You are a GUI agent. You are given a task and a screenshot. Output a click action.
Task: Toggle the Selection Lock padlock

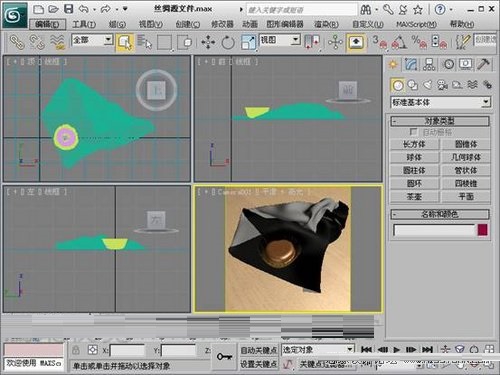coord(76,350)
